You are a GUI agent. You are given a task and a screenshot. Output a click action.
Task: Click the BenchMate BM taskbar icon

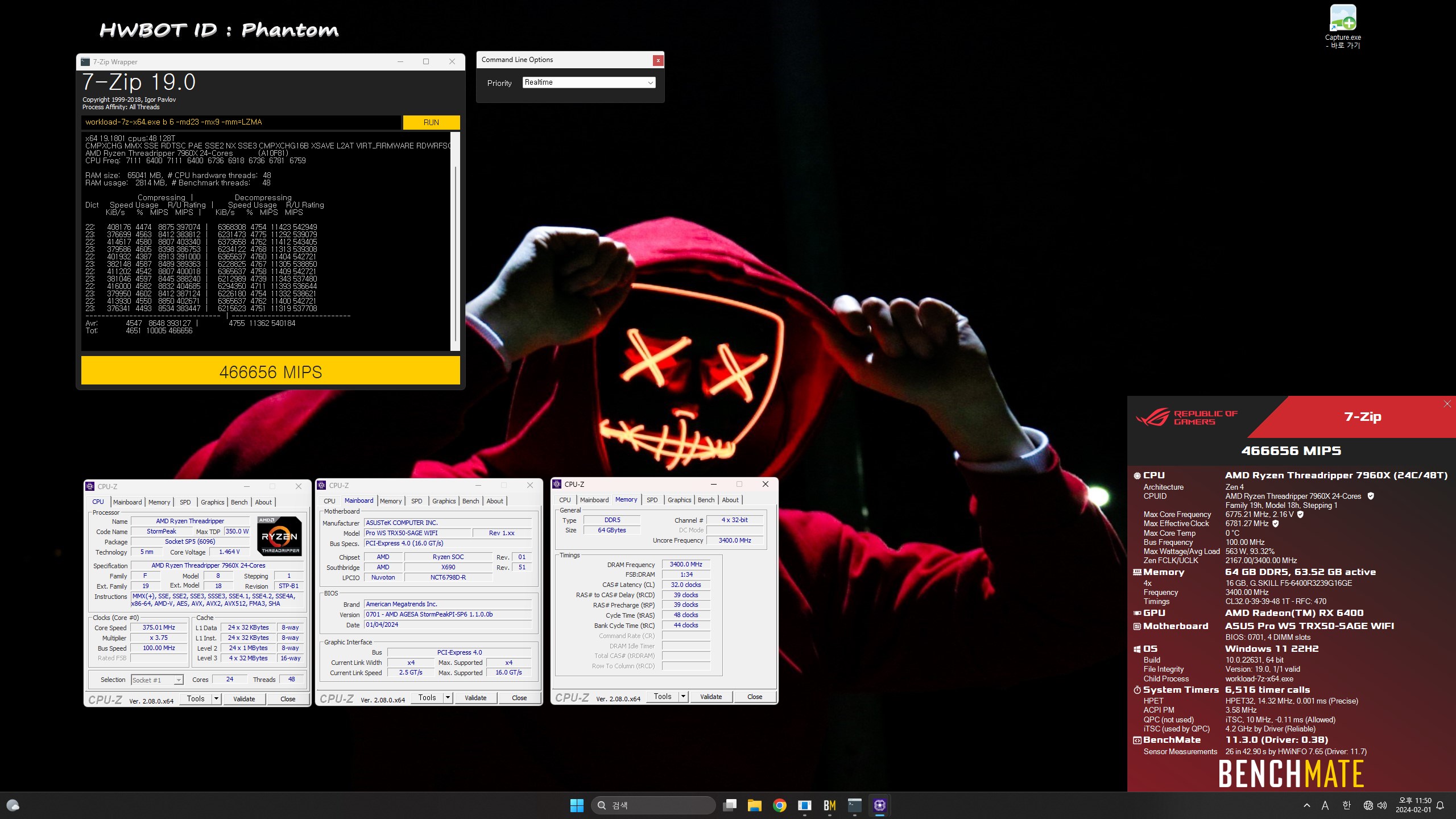(x=830, y=805)
